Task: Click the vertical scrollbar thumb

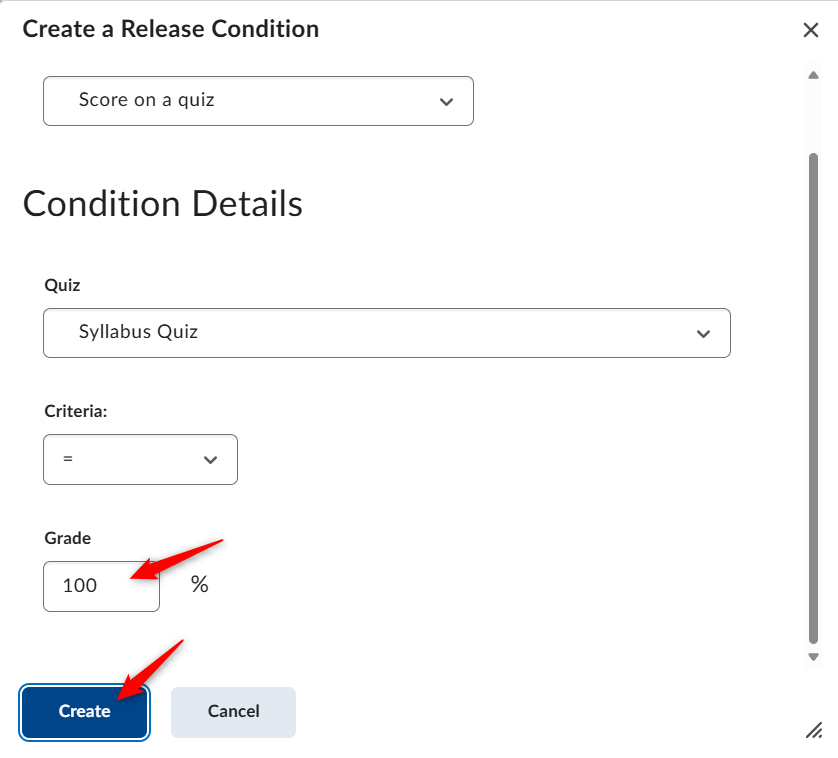Action: tap(813, 398)
